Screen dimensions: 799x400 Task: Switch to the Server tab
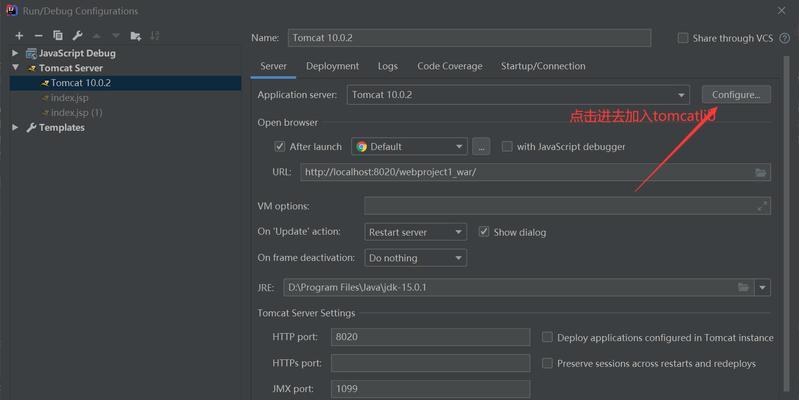click(273, 66)
